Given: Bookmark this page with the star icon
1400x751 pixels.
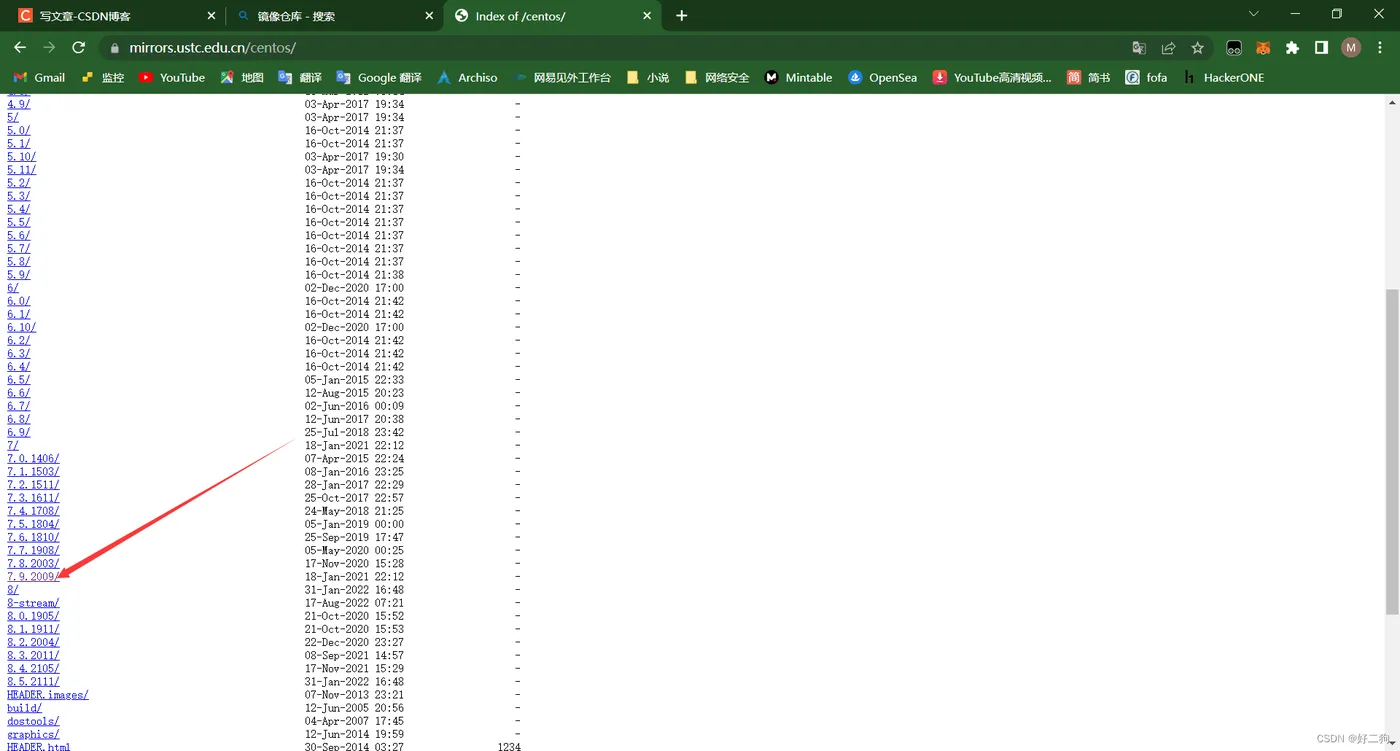Looking at the screenshot, I should [1197, 47].
